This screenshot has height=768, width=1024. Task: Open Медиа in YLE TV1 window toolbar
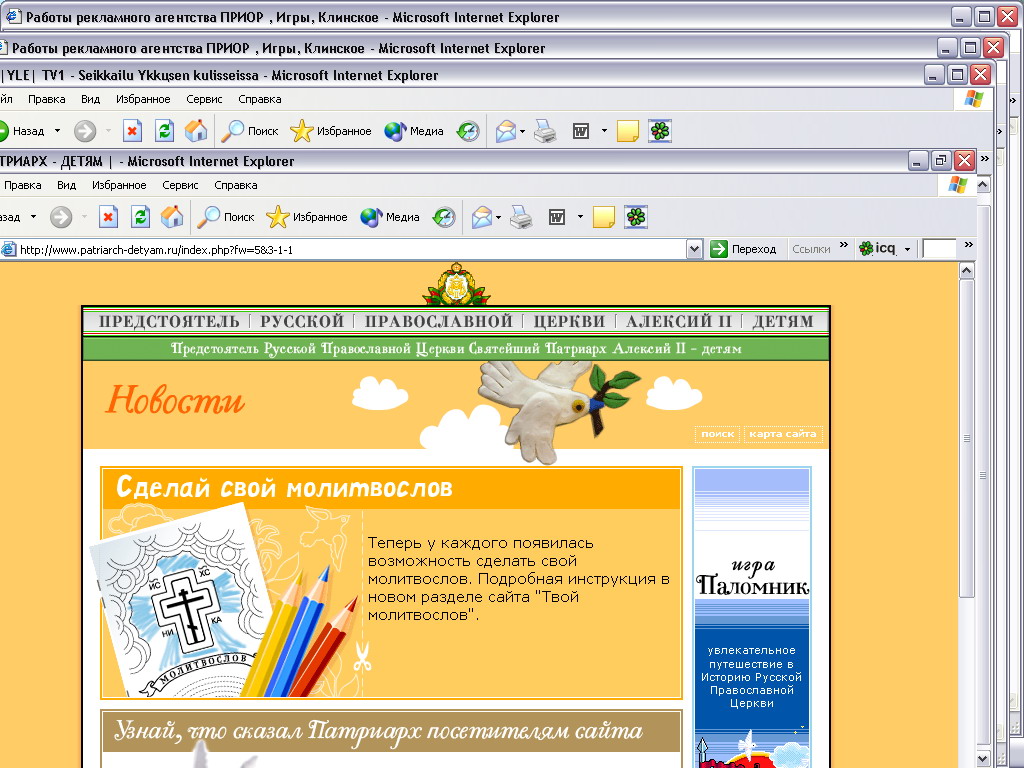tap(414, 131)
